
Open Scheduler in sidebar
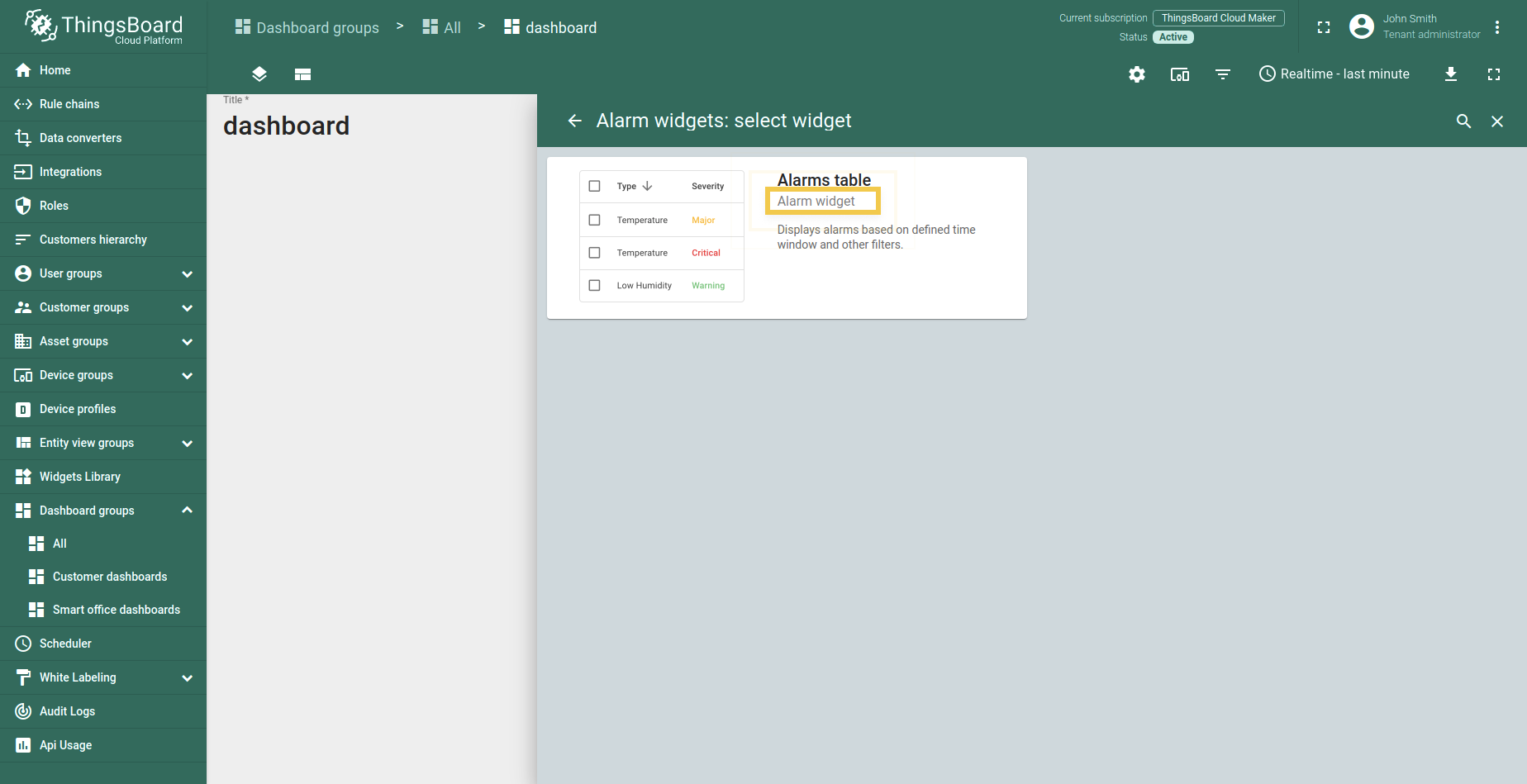click(103, 644)
